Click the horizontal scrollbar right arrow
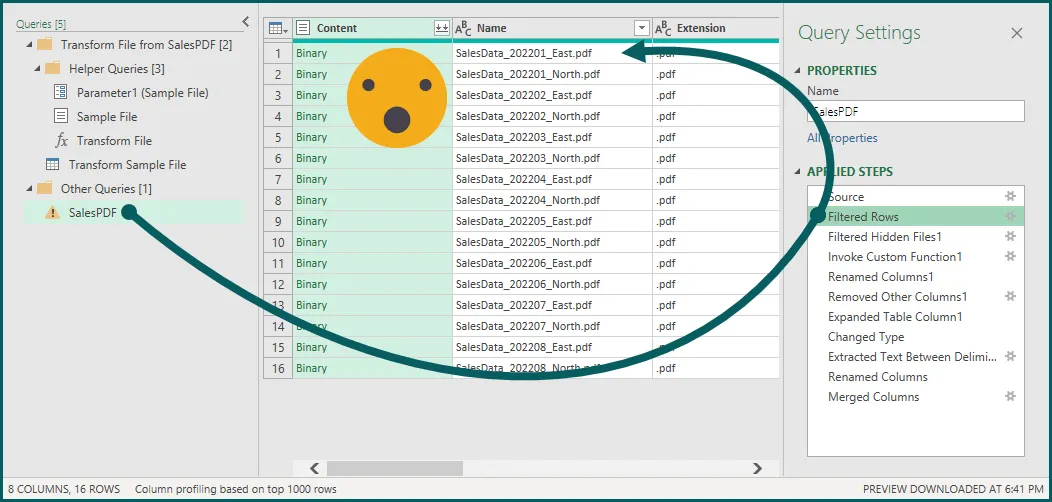This screenshot has width=1052, height=502. [758, 468]
